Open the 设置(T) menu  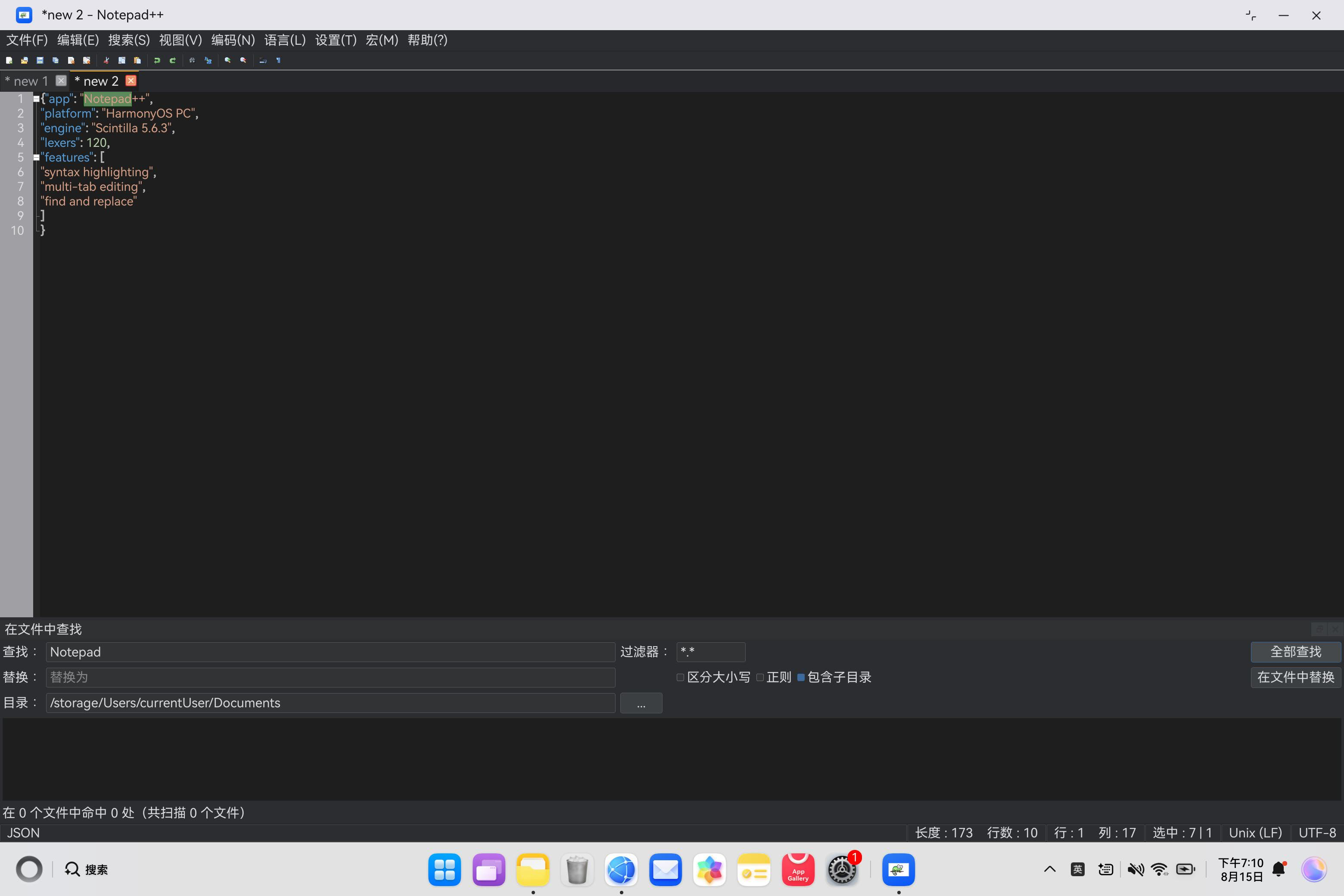click(336, 40)
